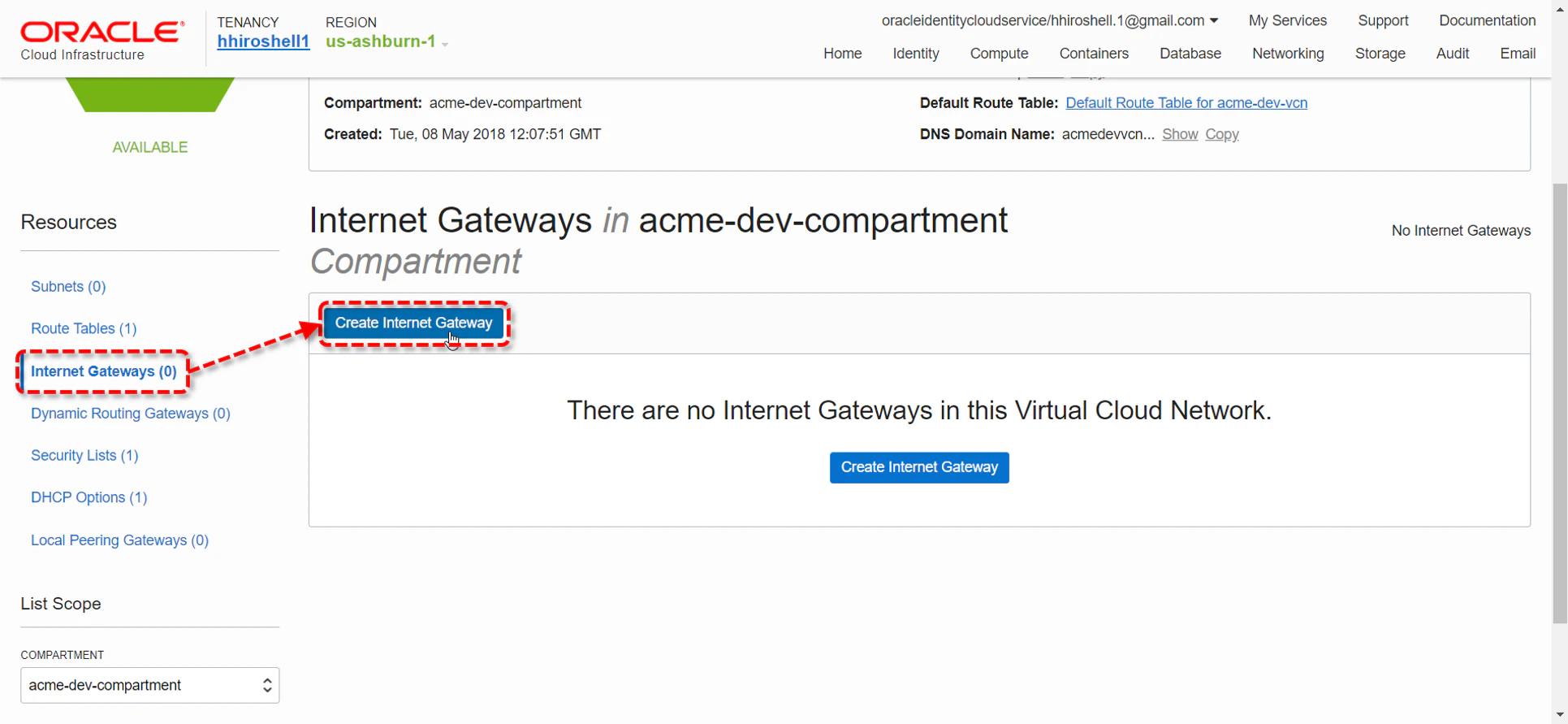Select DHCP Options (1) resource

89,498
